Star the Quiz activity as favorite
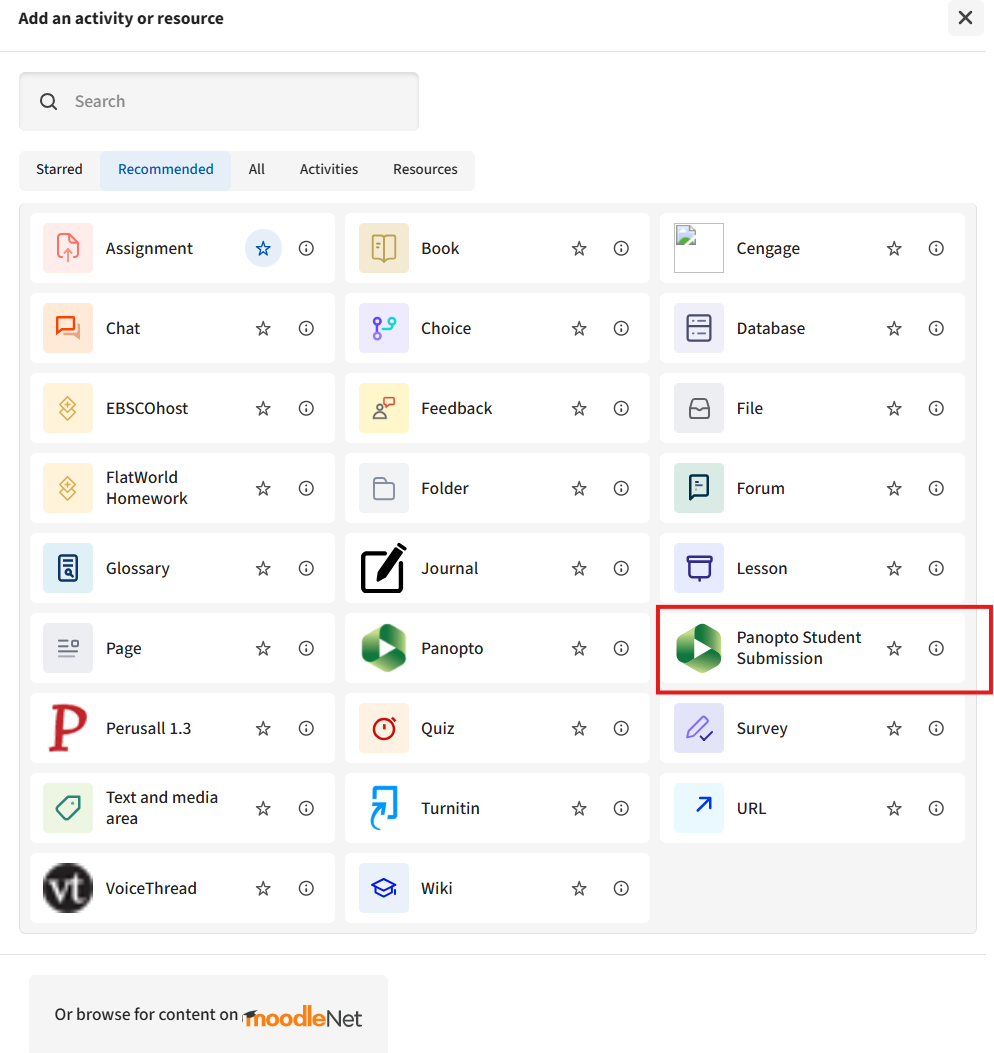 (x=579, y=728)
